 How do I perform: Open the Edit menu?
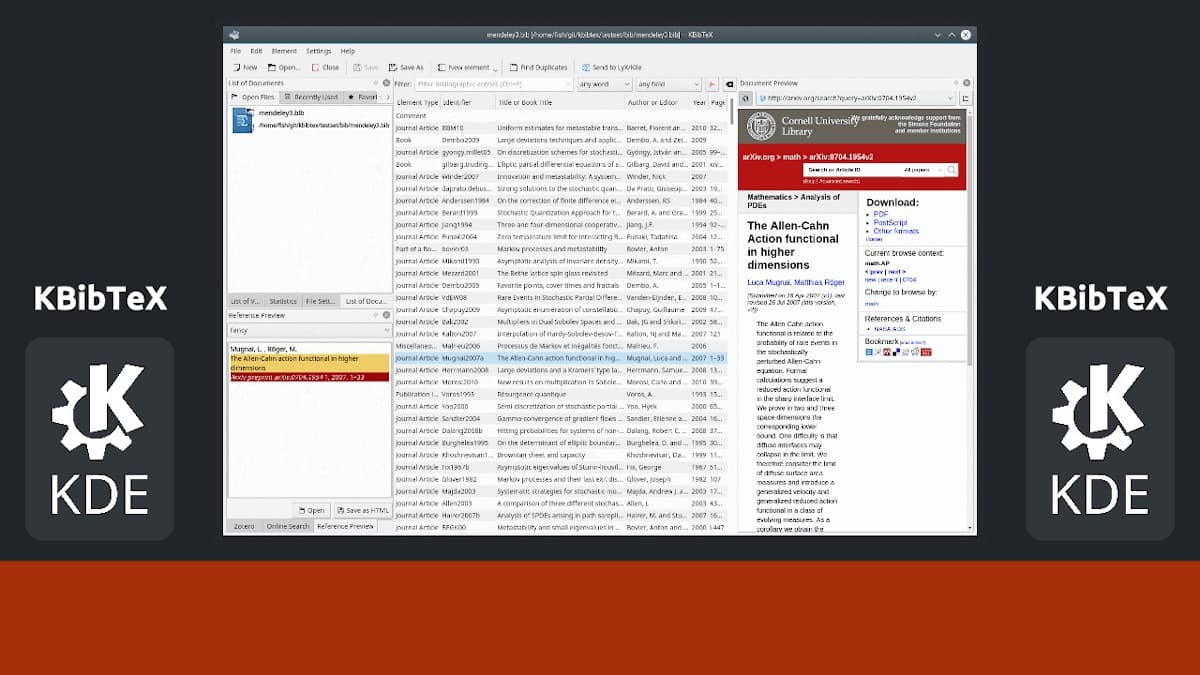tap(256, 51)
